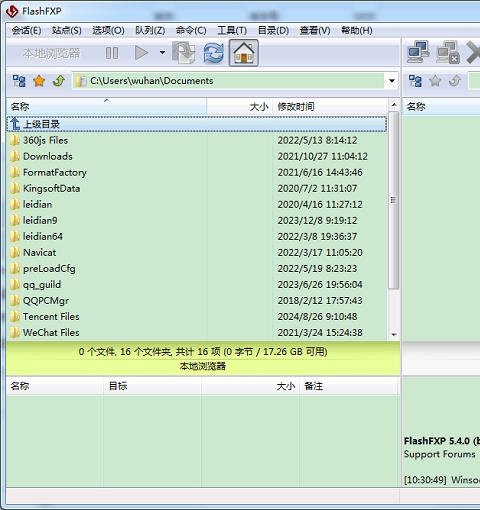Select the FormatFactory folder

click(x=197, y=172)
